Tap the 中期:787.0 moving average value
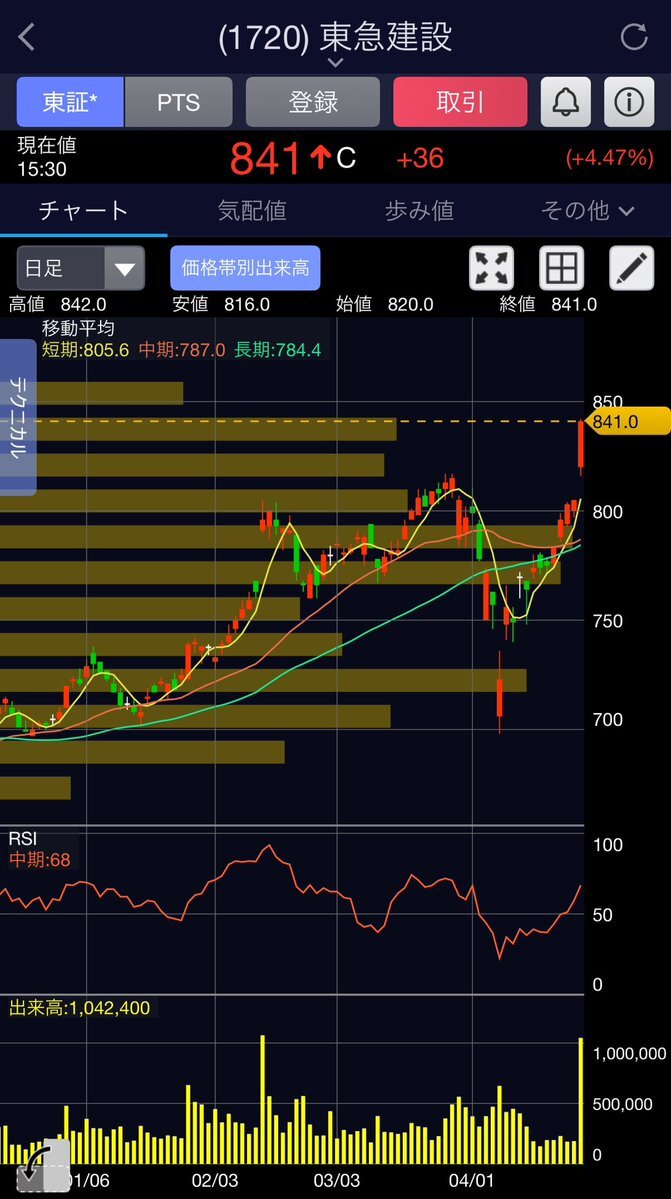Image resolution: width=671 pixels, height=1199 pixels. pos(182,350)
